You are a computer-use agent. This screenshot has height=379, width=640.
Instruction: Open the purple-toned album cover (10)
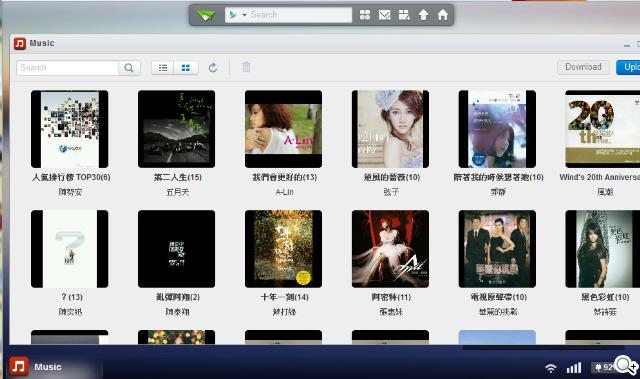(x=498, y=129)
